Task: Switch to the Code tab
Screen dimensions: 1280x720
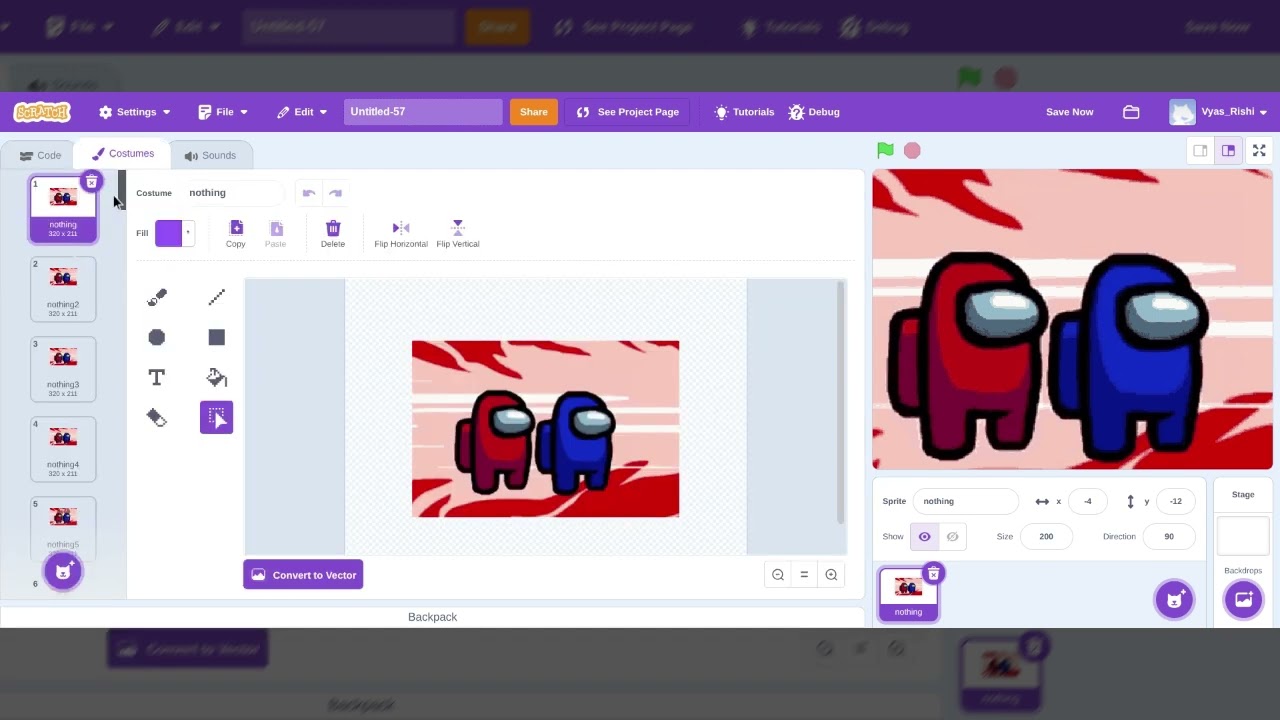Action: pyautogui.click(x=39, y=155)
